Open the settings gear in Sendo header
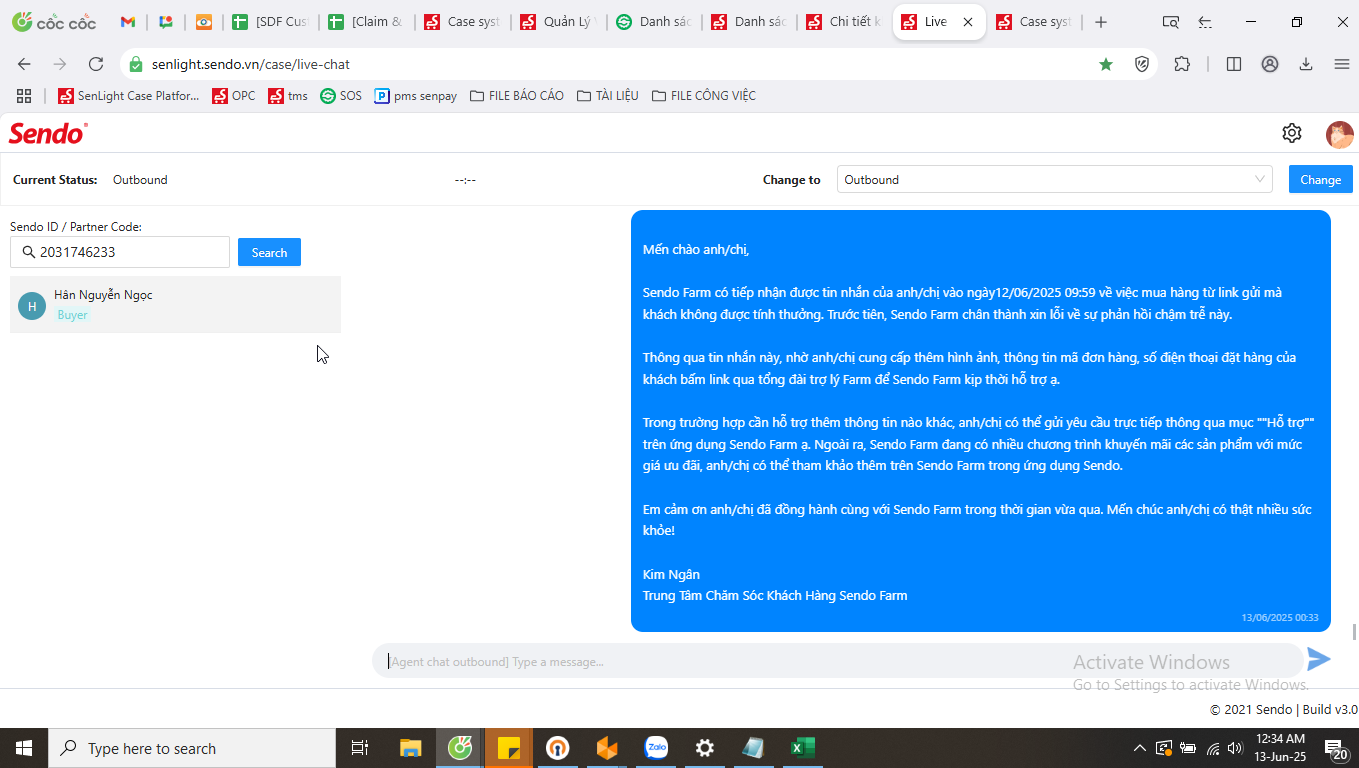Screen dimensions: 1359x768 [x=1292, y=133]
